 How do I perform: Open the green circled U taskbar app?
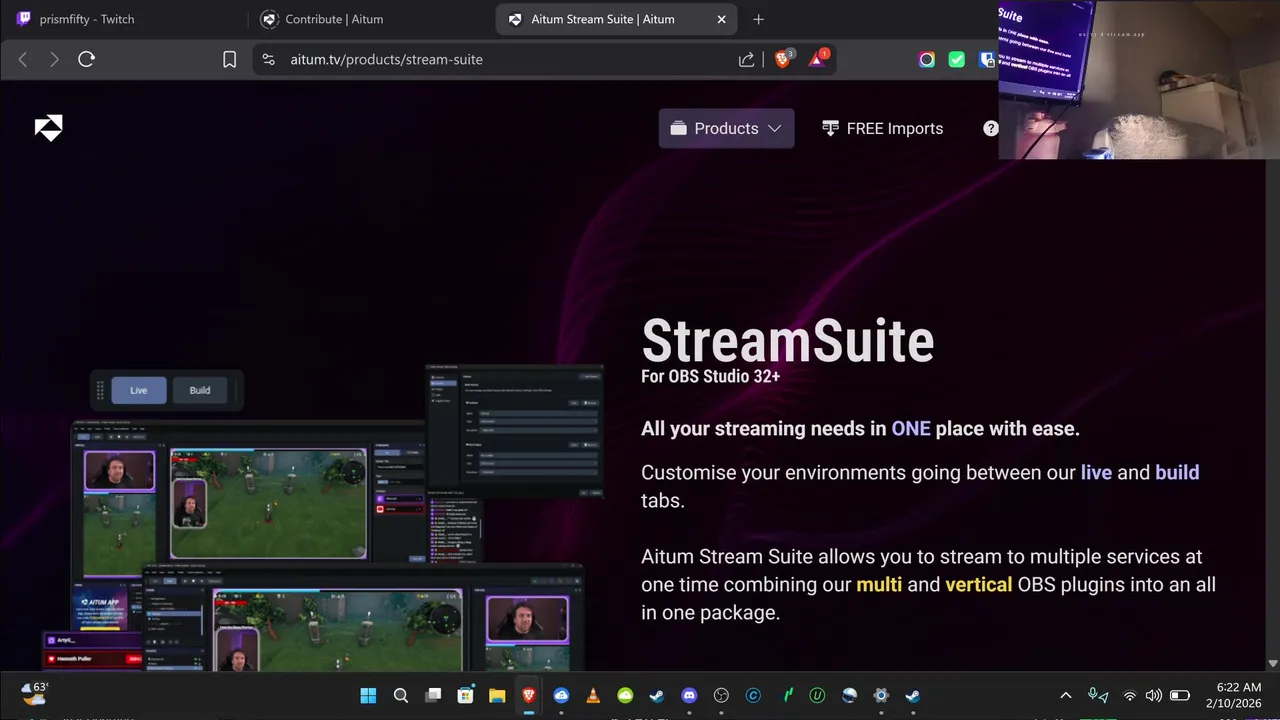click(x=817, y=695)
